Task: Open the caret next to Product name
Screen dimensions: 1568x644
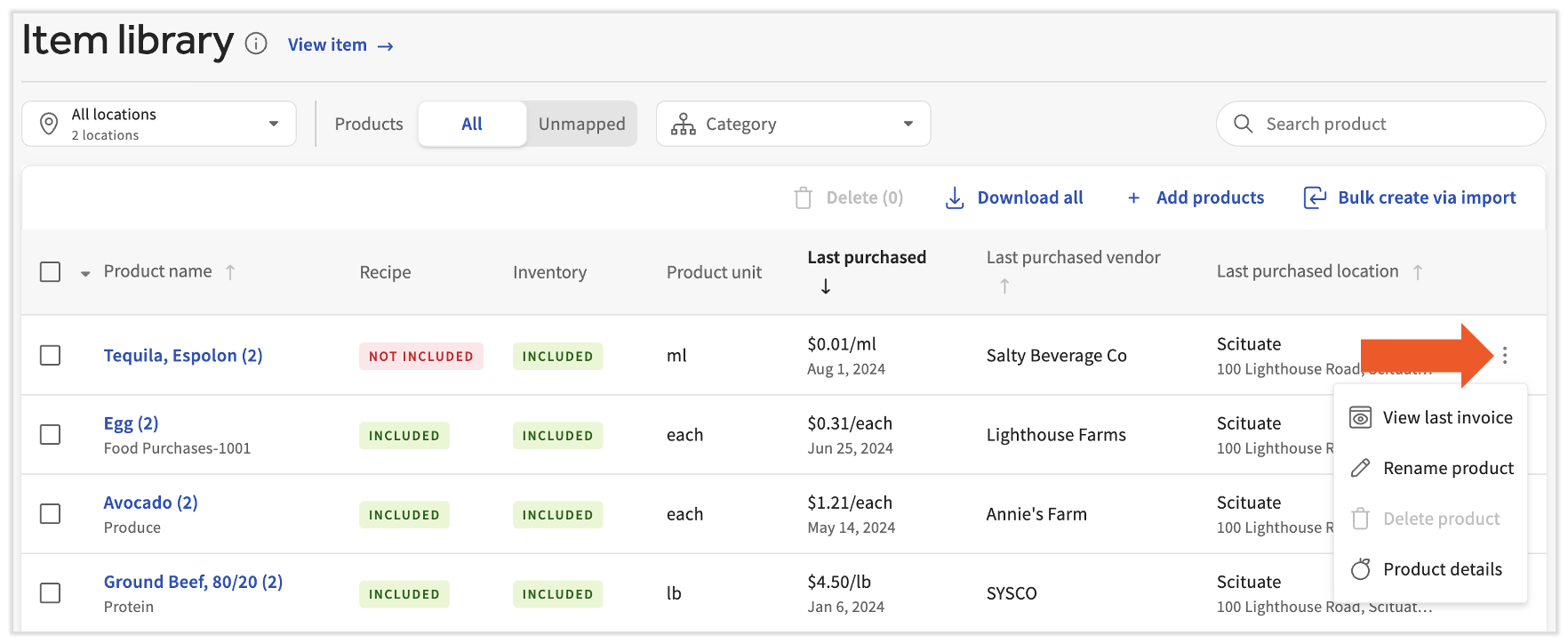Action: pos(85,274)
